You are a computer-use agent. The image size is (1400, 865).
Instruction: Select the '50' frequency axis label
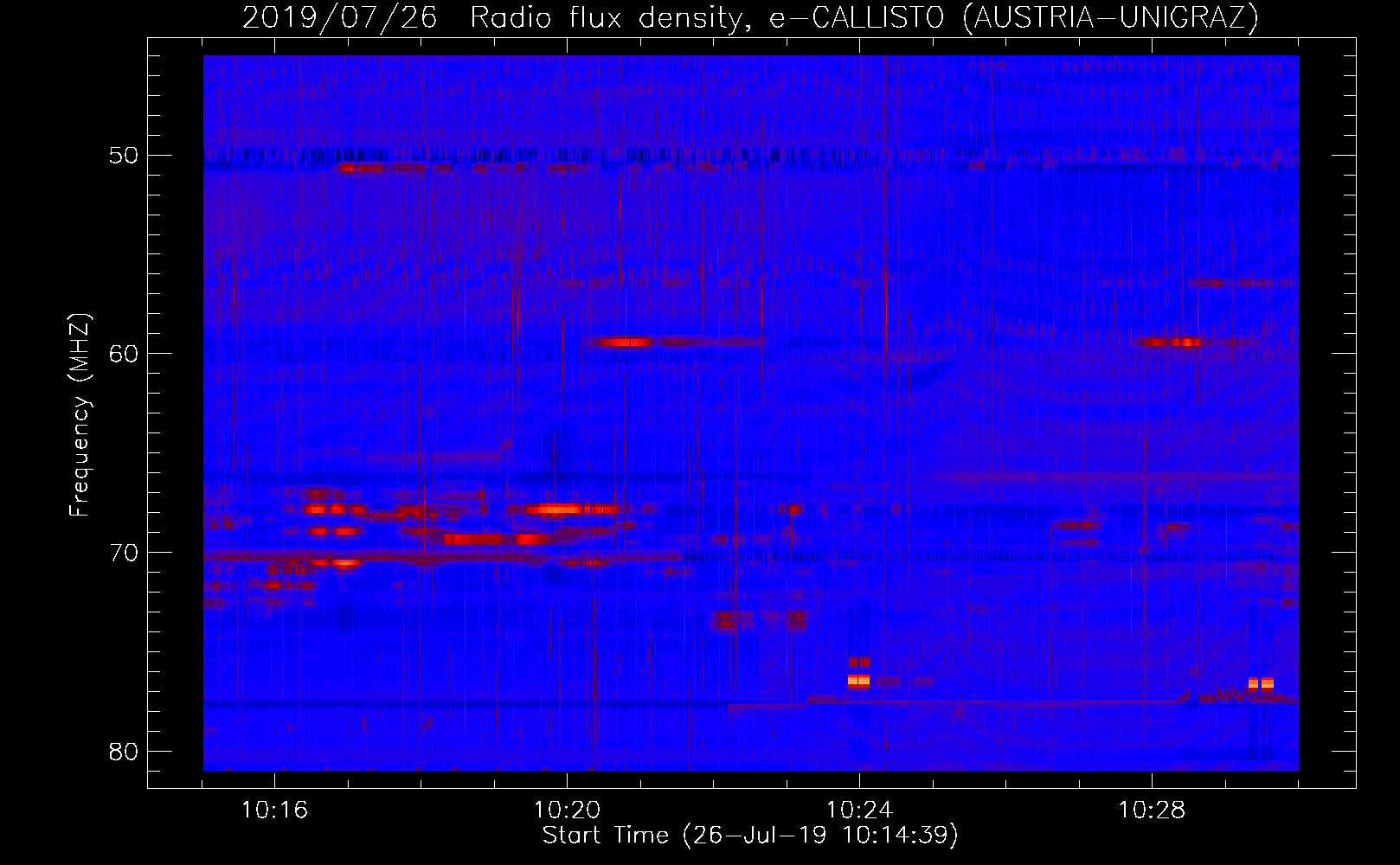pyautogui.click(x=124, y=156)
